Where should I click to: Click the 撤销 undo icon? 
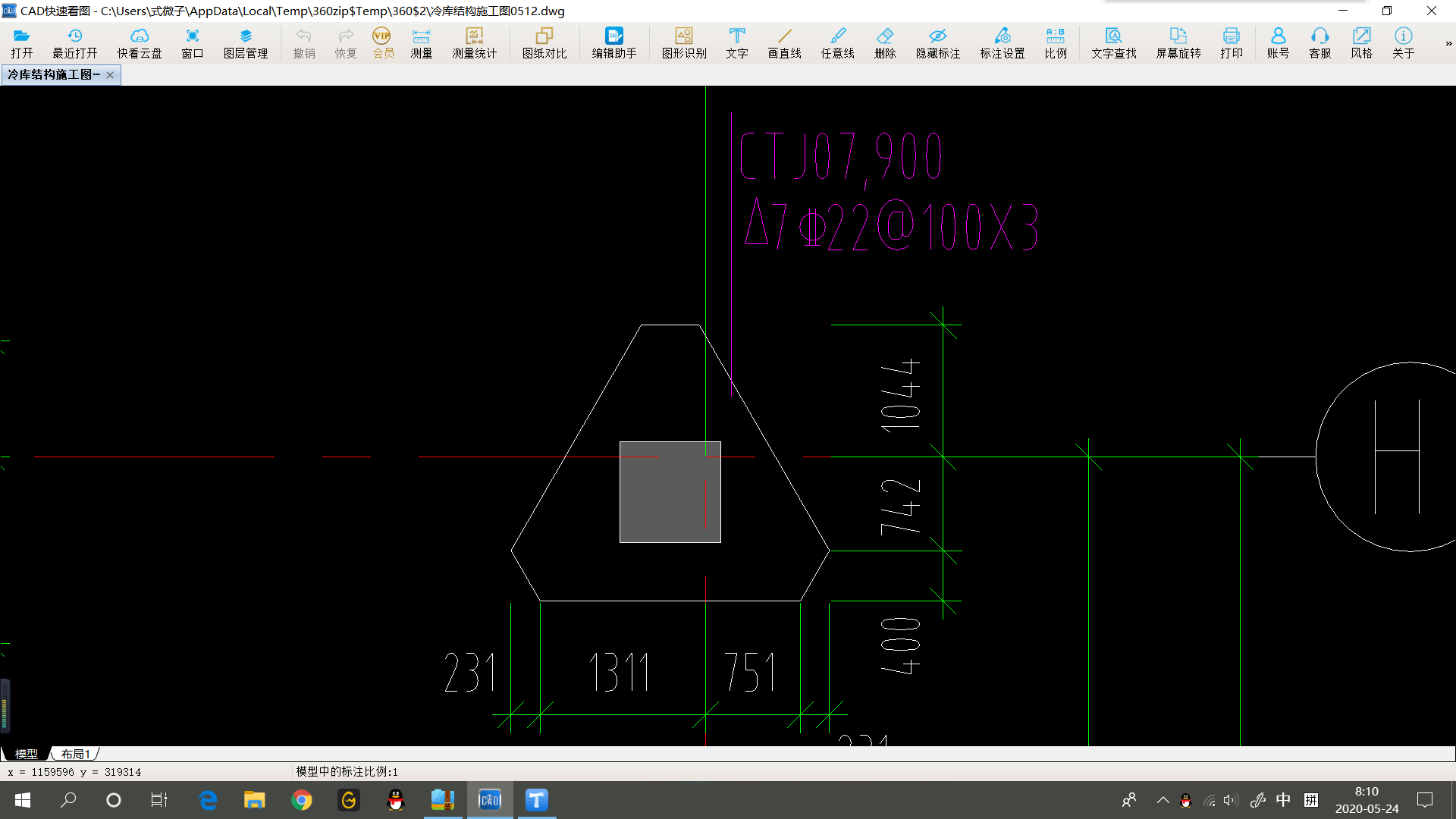coord(304,43)
